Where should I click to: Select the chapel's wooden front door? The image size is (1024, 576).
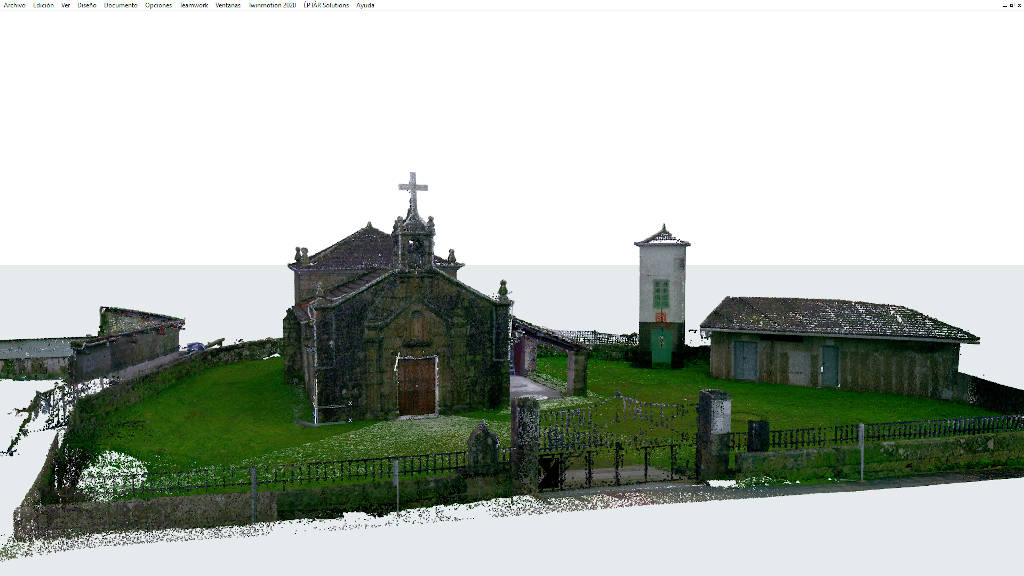pos(416,386)
